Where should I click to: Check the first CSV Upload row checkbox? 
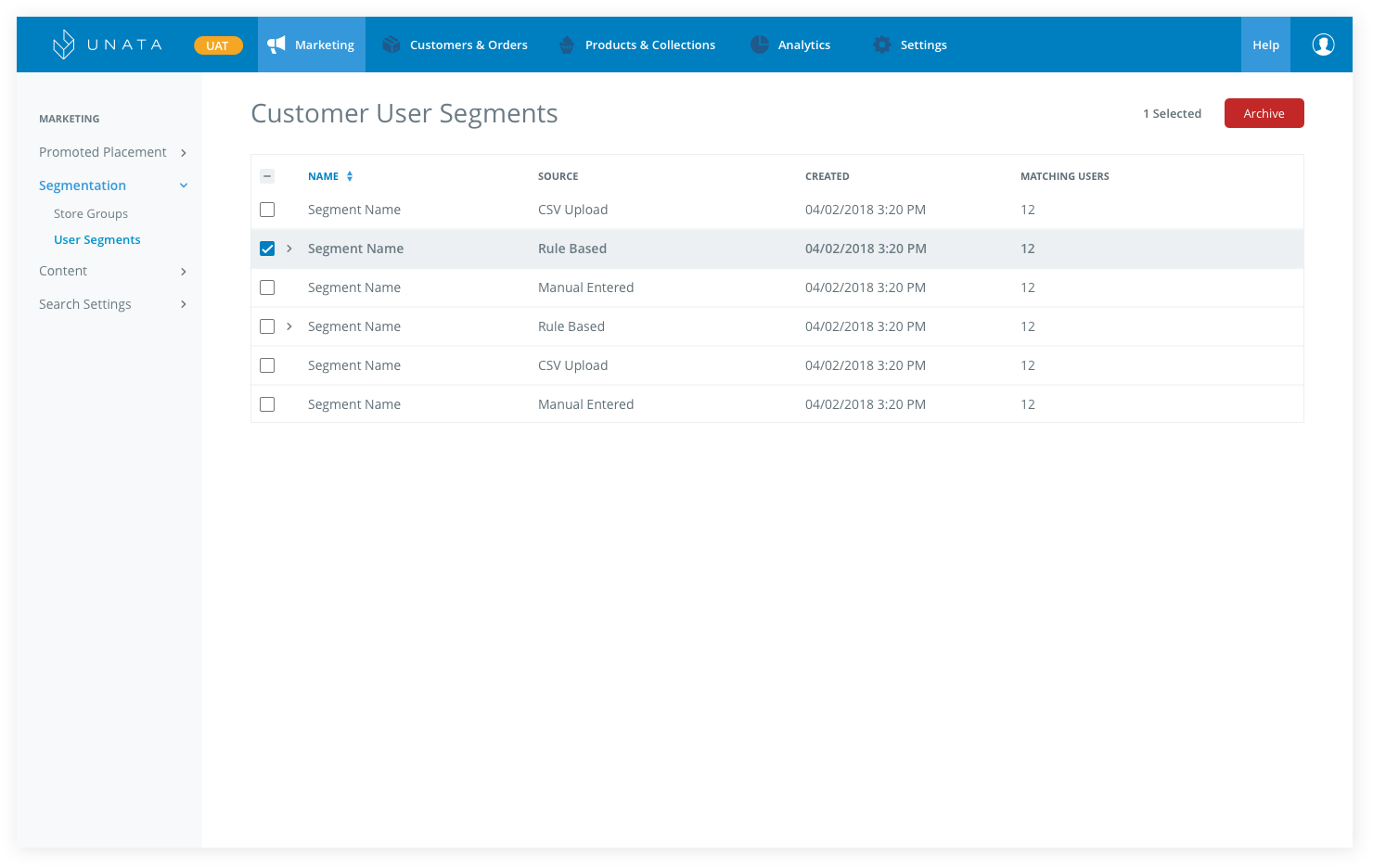(267, 210)
